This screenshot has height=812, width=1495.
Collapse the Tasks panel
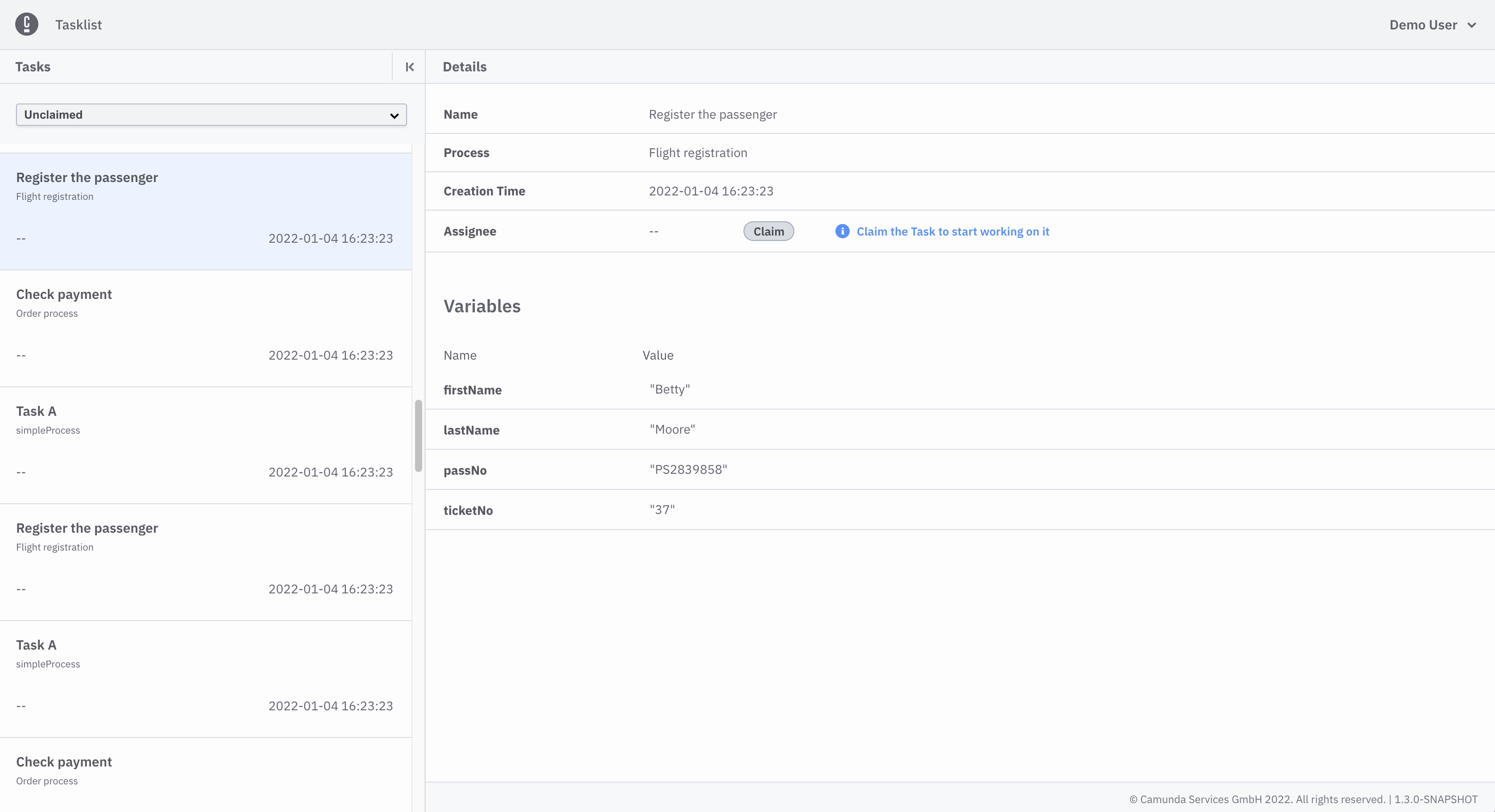pos(410,67)
